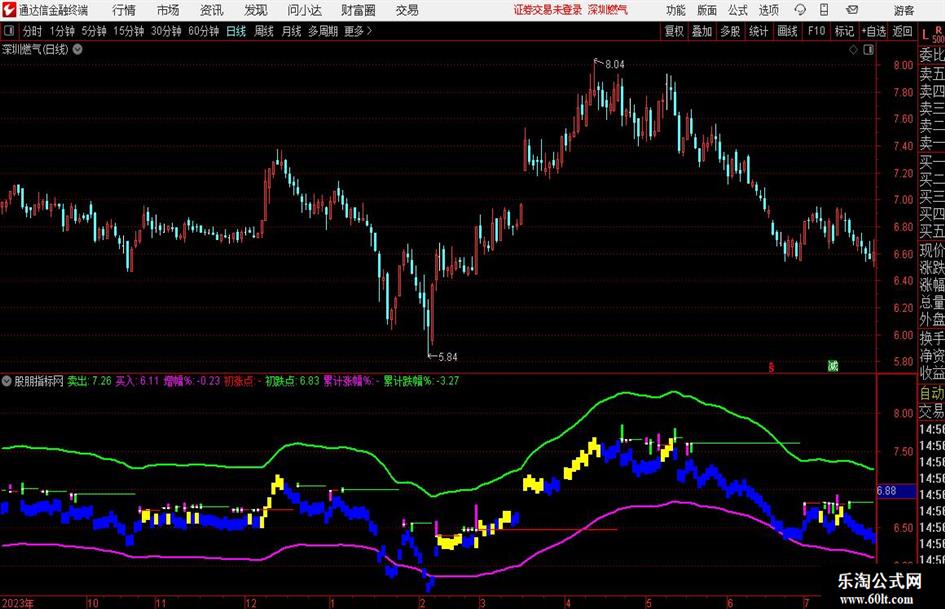The image size is (945, 609).
Task: Click the 多股 multi-stock button
Action: (730, 31)
